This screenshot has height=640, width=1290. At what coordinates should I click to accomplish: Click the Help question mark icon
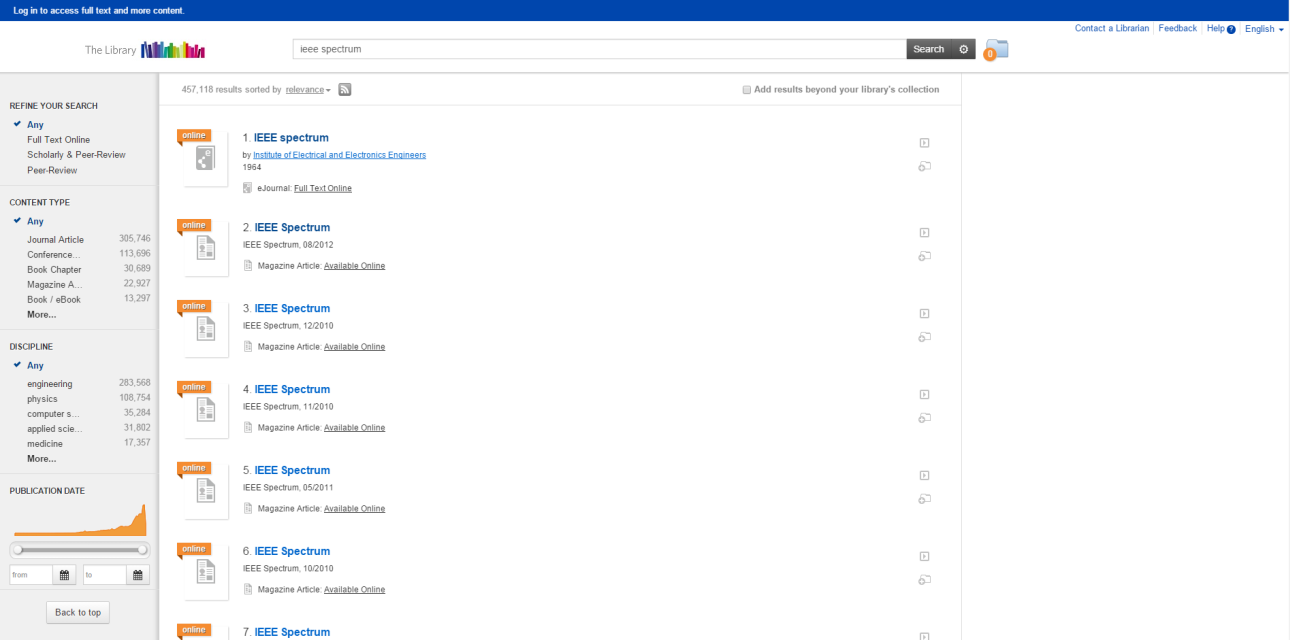tap(1231, 29)
